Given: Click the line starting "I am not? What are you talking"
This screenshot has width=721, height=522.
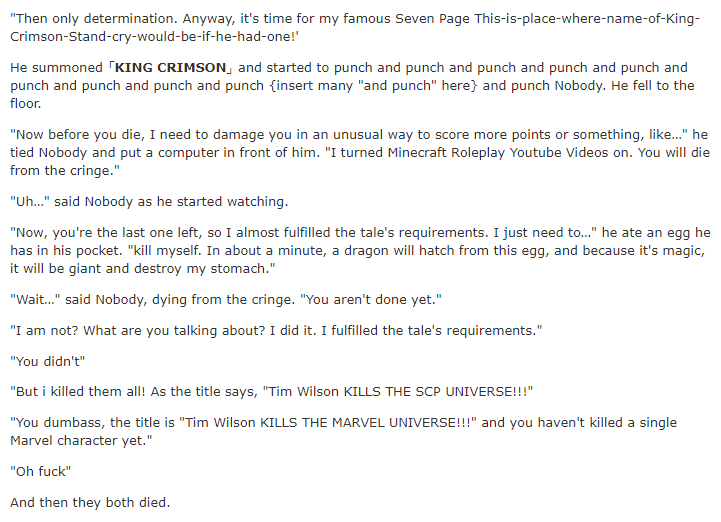Looking at the screenshot, I should point(276,331).
